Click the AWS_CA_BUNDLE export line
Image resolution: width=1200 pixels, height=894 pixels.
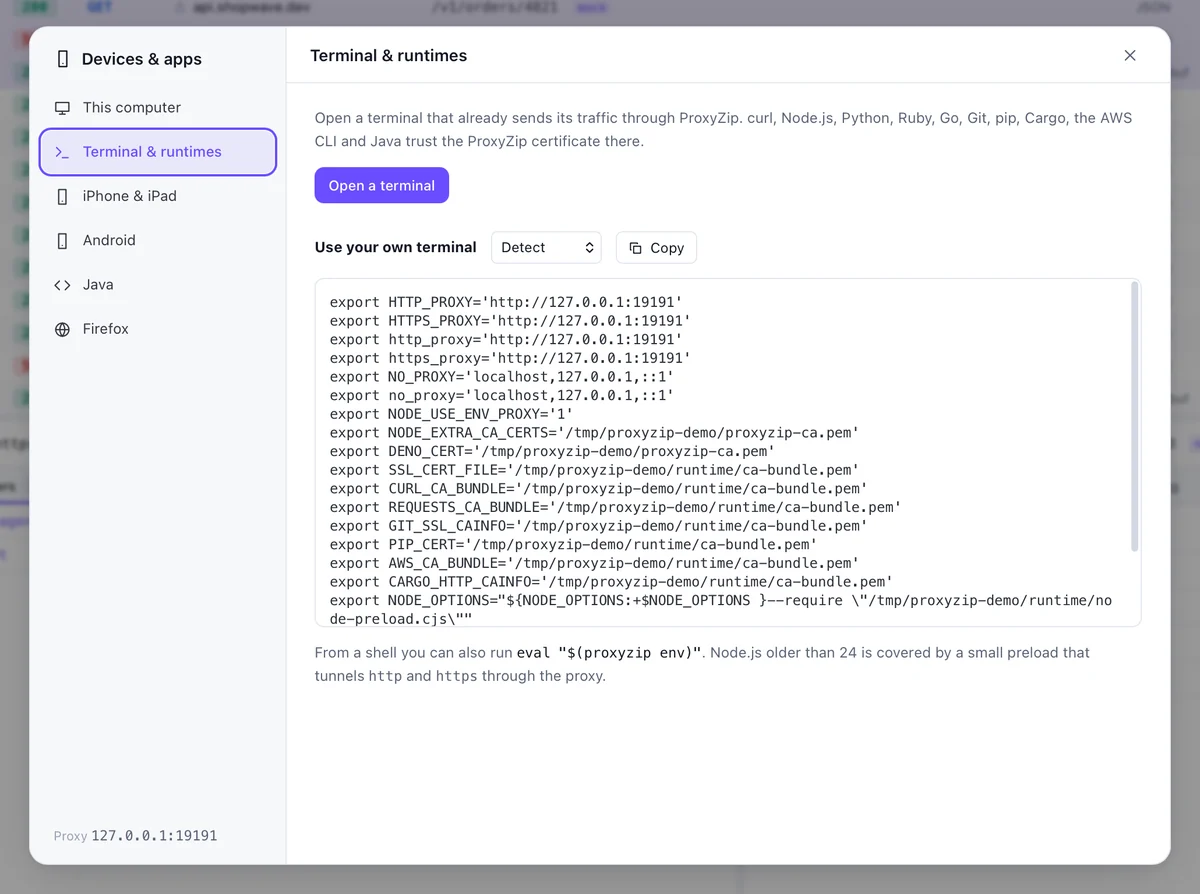point(594,563)
